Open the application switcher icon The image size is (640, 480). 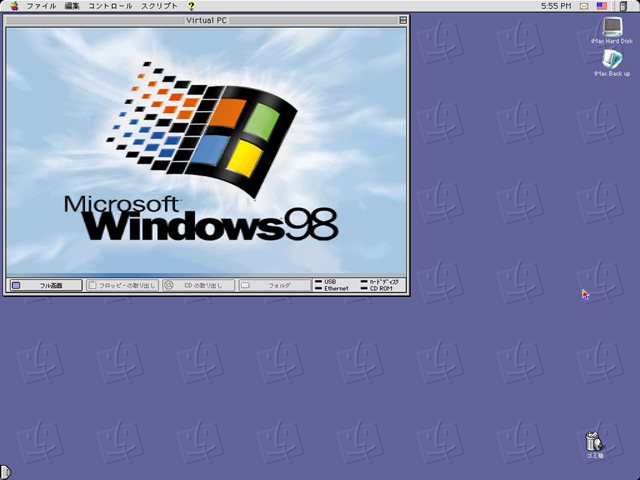click(x=623, y=6)
